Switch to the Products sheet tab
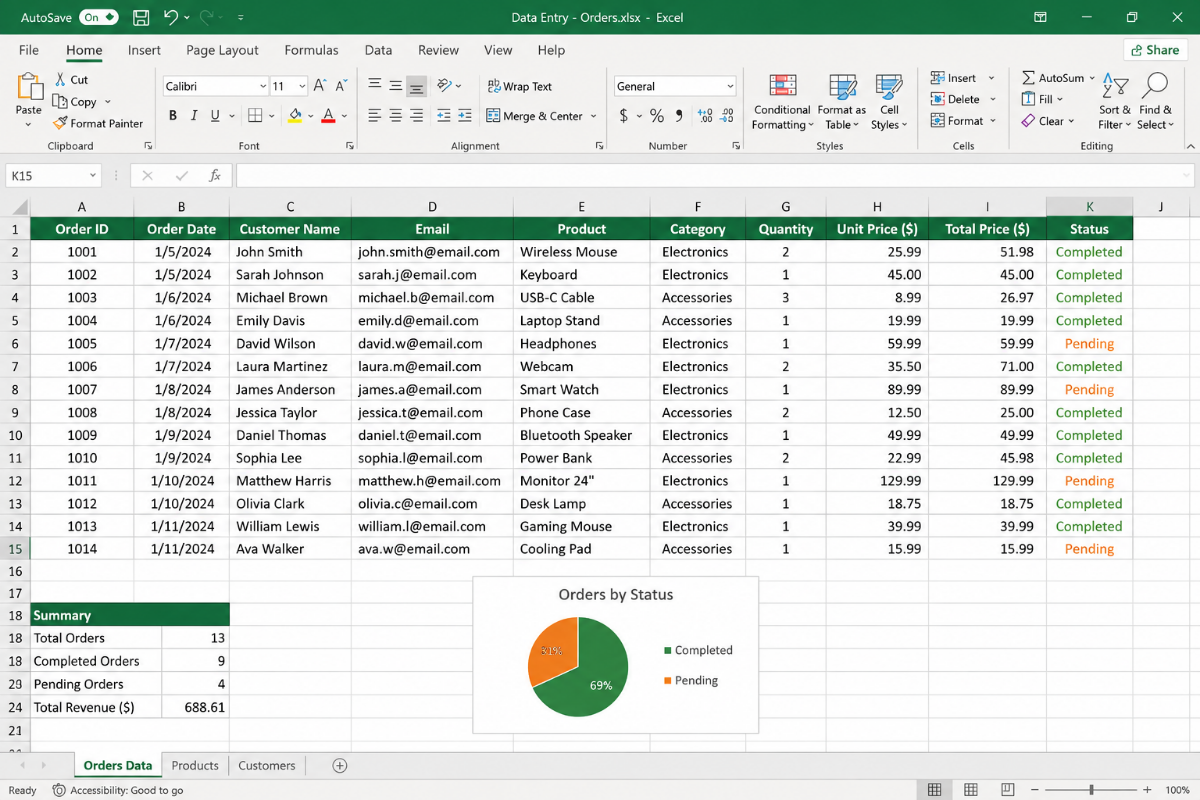Image resolution: width=1200 pixels, height=800 pixels. coord(195,766)
